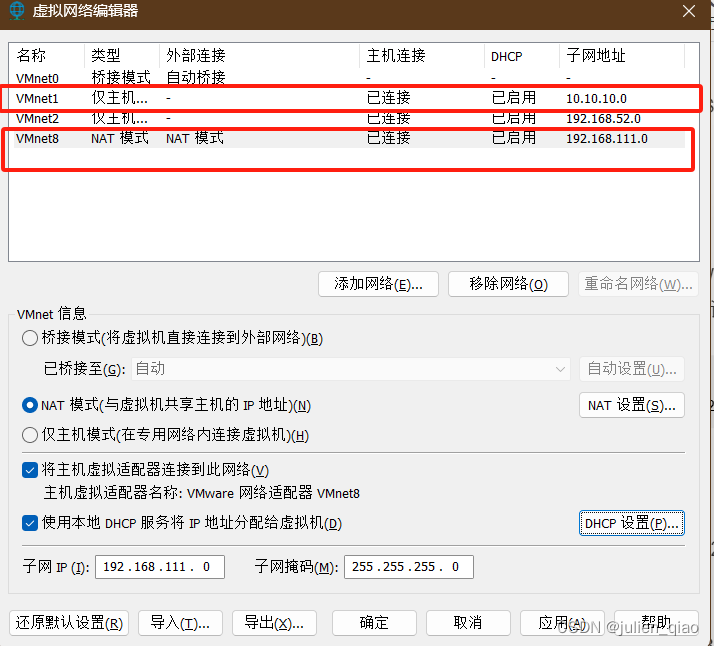714x646 pixels.
Task: Select the VMnet0 row
Action: (x=350, y=78)
